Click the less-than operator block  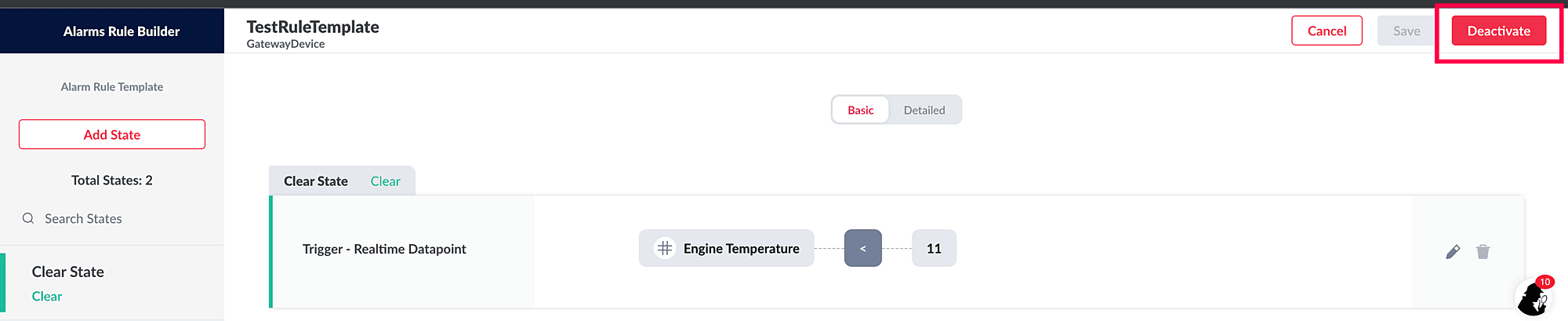[862, 248]
